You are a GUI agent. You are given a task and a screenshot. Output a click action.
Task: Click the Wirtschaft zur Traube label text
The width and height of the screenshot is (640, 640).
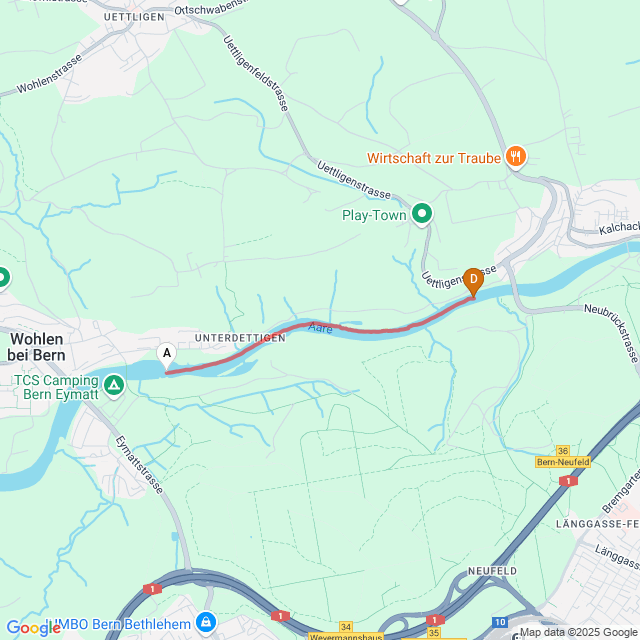coord(433,158)
